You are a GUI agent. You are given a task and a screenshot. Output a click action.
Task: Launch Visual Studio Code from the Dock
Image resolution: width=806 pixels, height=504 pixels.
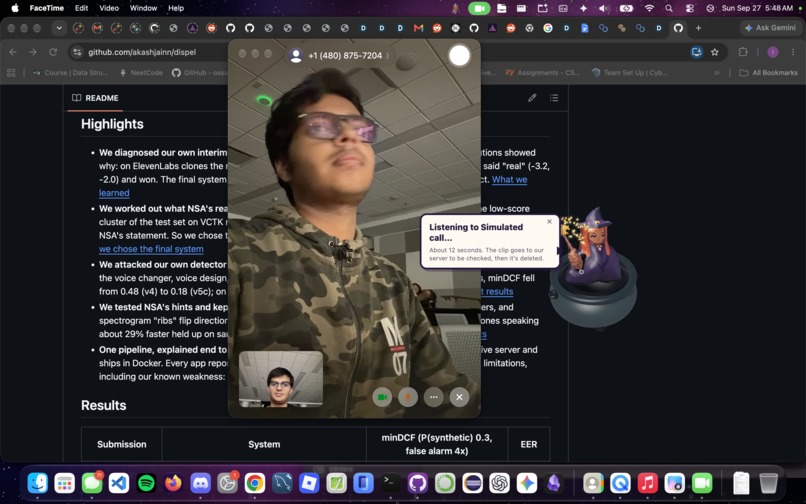coord(119,483)
